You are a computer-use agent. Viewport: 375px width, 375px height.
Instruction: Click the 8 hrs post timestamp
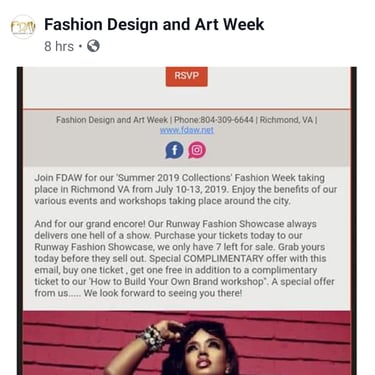(x=59, y=46)
